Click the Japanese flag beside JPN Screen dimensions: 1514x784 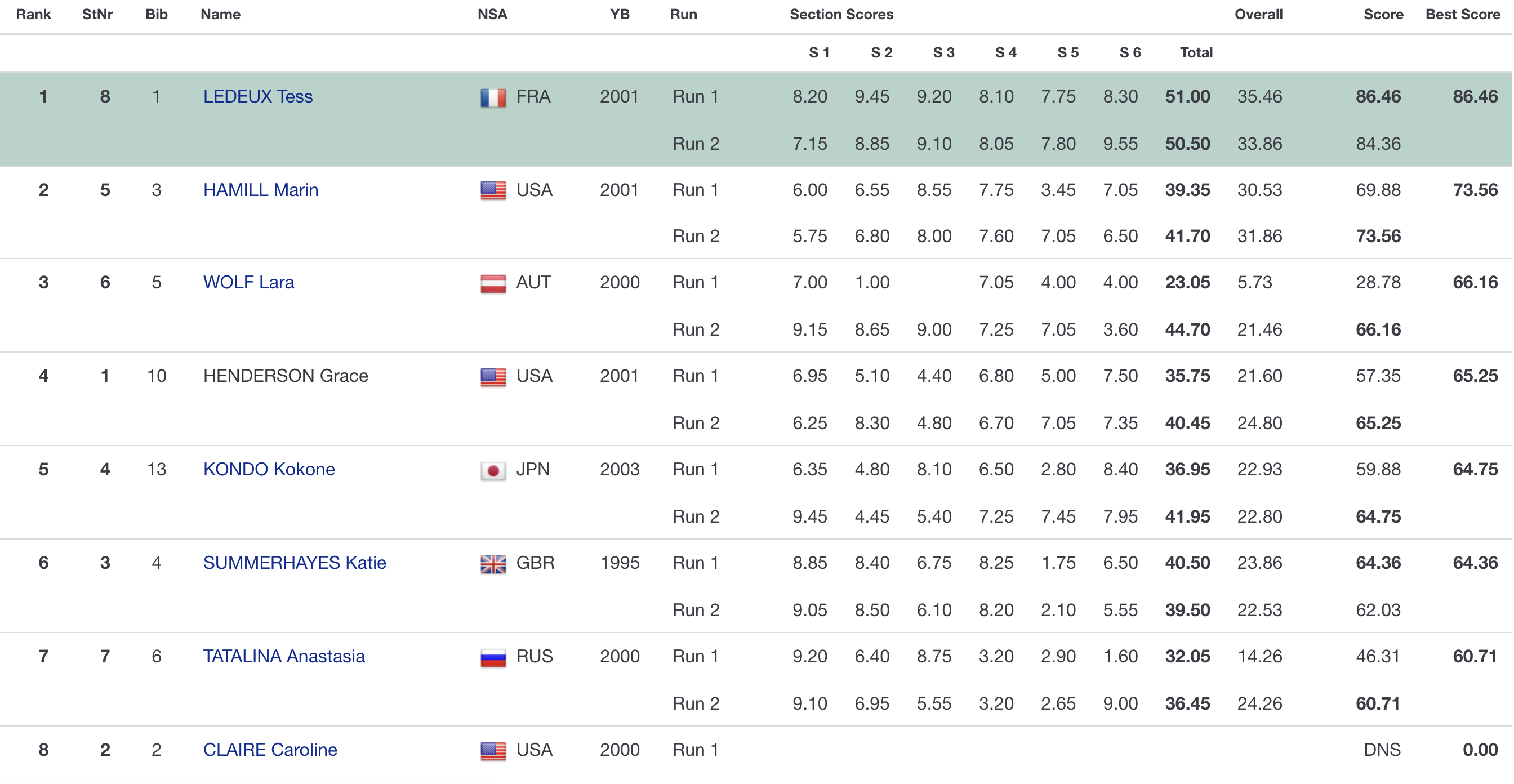[x=492, y=470]
